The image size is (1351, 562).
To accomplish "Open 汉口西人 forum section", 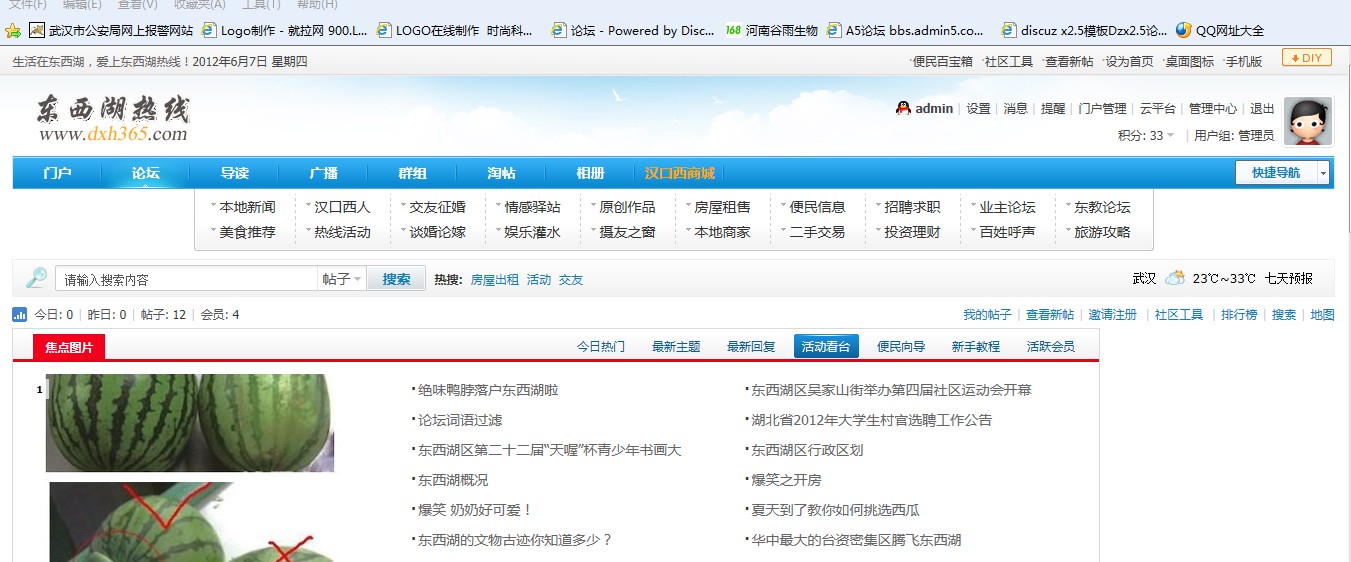I will 343,207.
